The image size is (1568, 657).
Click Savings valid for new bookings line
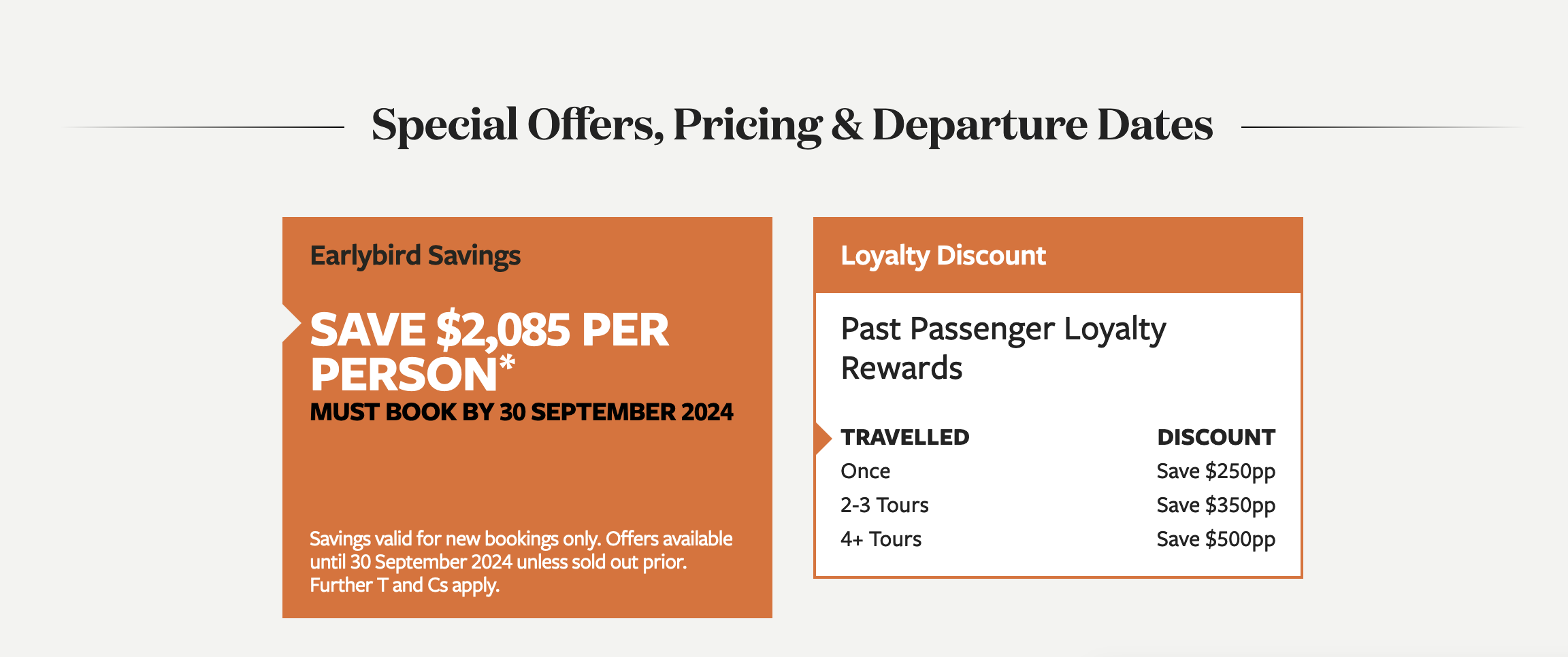click(521, 539)
